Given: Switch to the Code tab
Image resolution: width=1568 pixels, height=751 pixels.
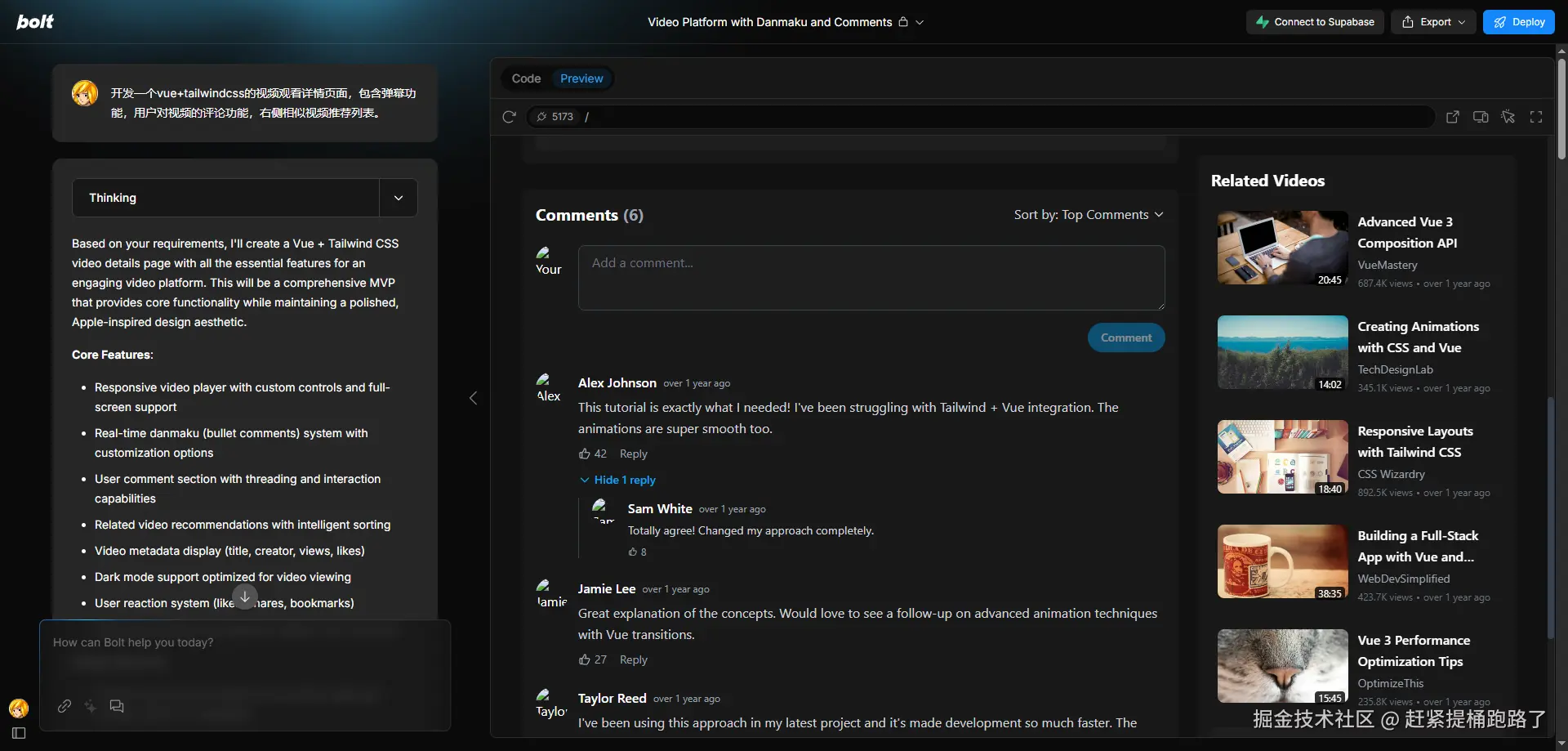Looking at the screenshot, I should pos(526,78).
